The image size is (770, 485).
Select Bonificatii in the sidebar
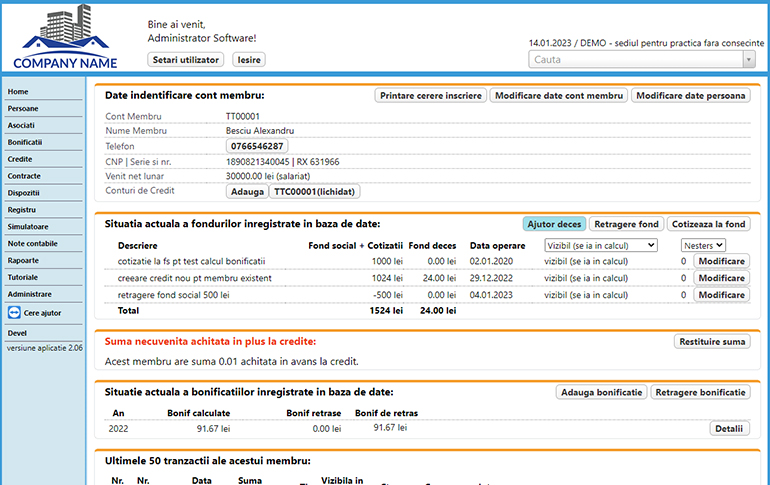[25, 142]
